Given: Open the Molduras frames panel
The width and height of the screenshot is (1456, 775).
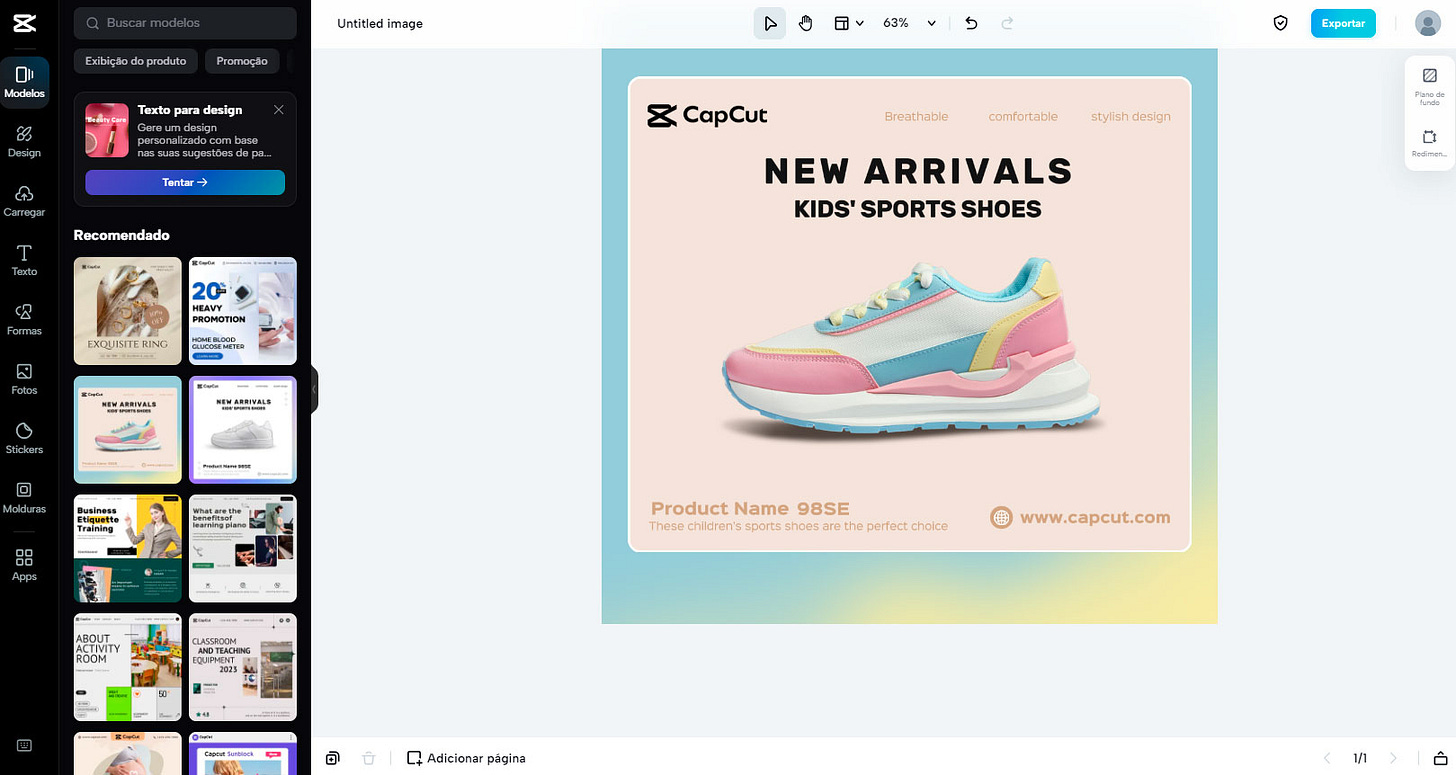Looking at the screenshot, I should coord(24,498).
